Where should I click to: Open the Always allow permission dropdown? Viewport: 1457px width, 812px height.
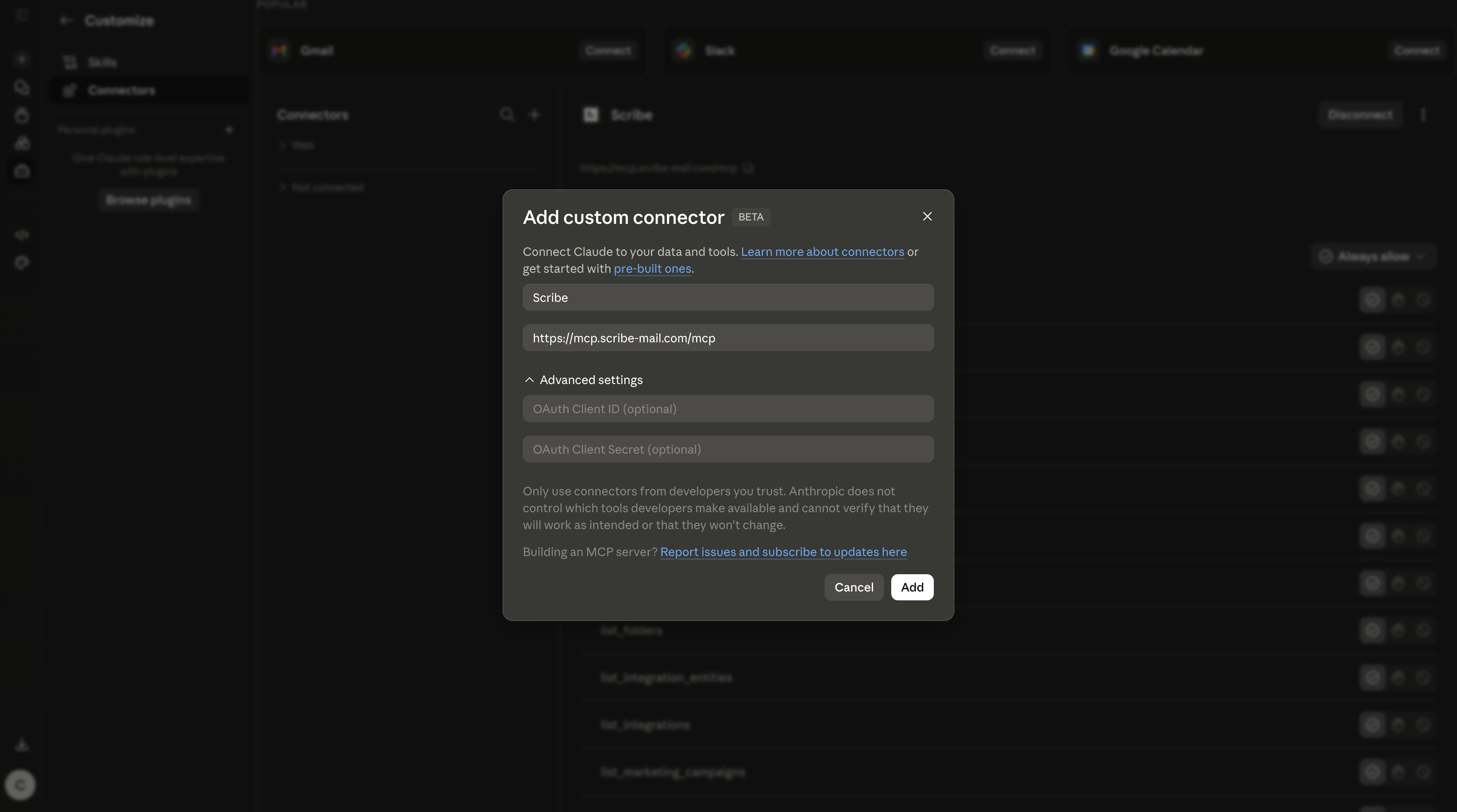coord(1373,257)
